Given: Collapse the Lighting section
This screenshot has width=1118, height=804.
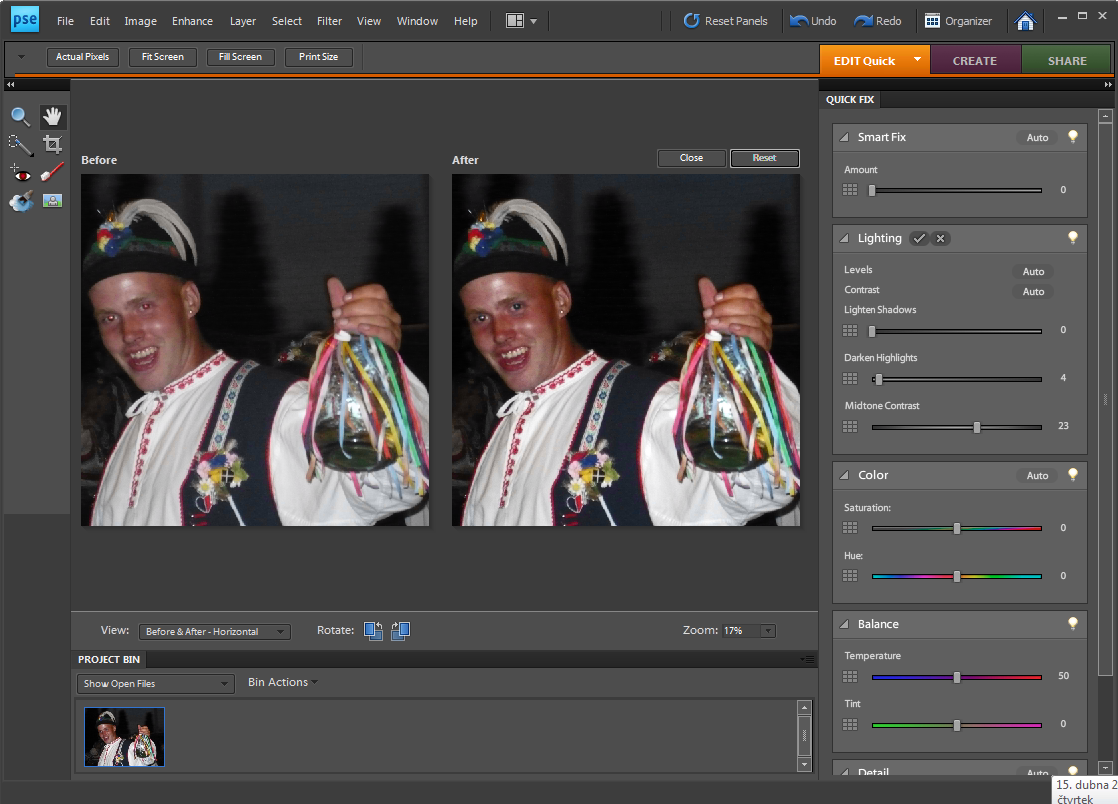Looking at the screenshot, I should (x=845, y=238).
